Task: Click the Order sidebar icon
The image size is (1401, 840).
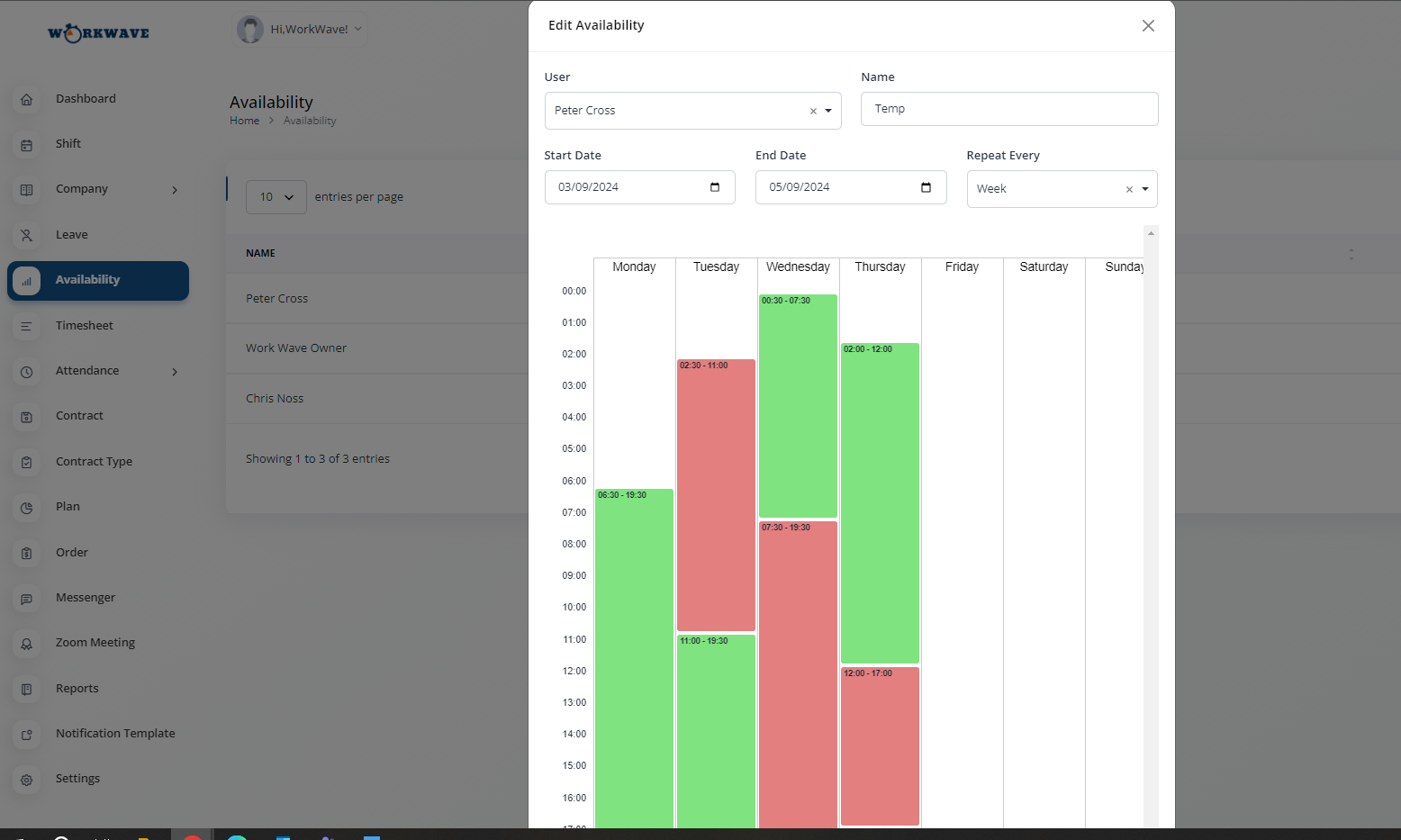Action: 27,554
